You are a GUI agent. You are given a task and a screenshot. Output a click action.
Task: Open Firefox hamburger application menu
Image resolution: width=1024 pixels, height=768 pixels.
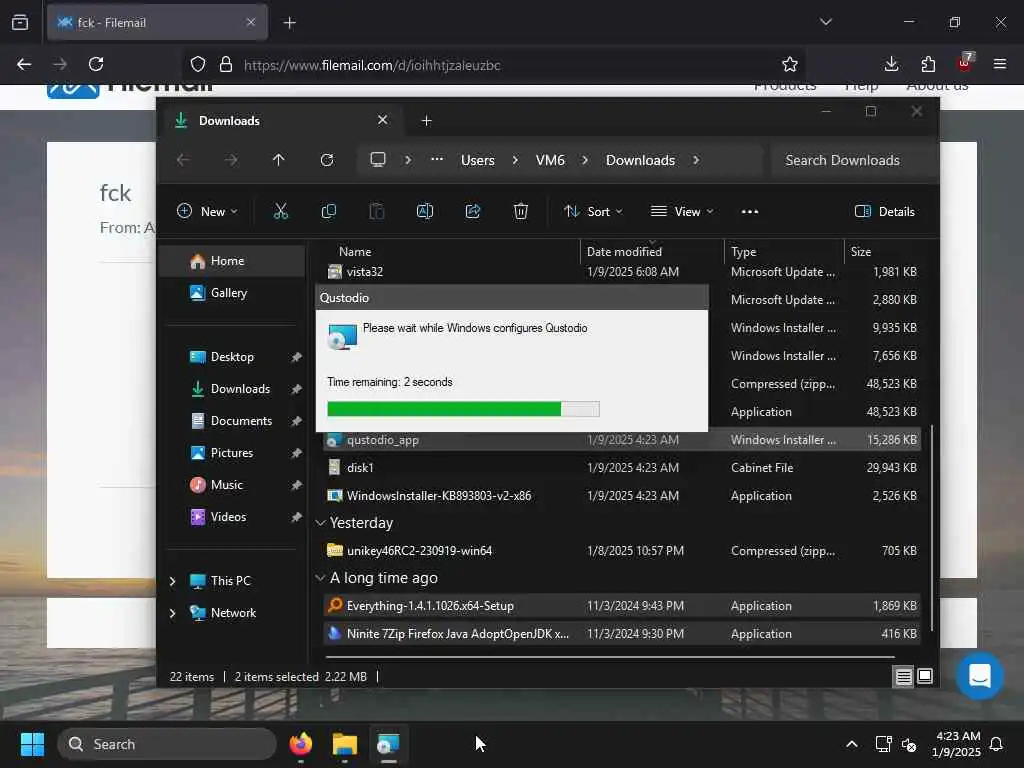[1000, 64]
